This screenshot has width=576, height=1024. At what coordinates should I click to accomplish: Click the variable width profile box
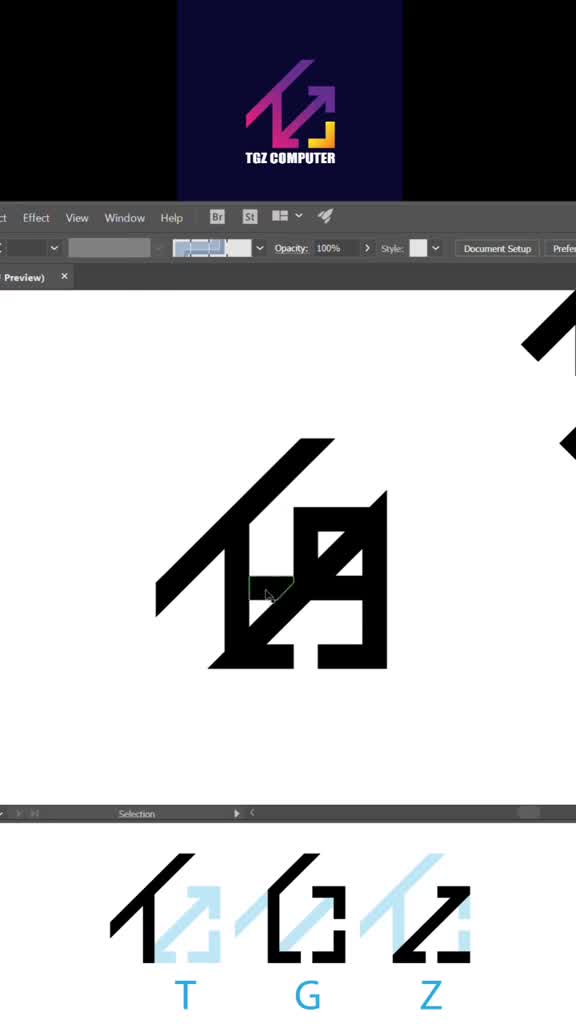[109, 248]
